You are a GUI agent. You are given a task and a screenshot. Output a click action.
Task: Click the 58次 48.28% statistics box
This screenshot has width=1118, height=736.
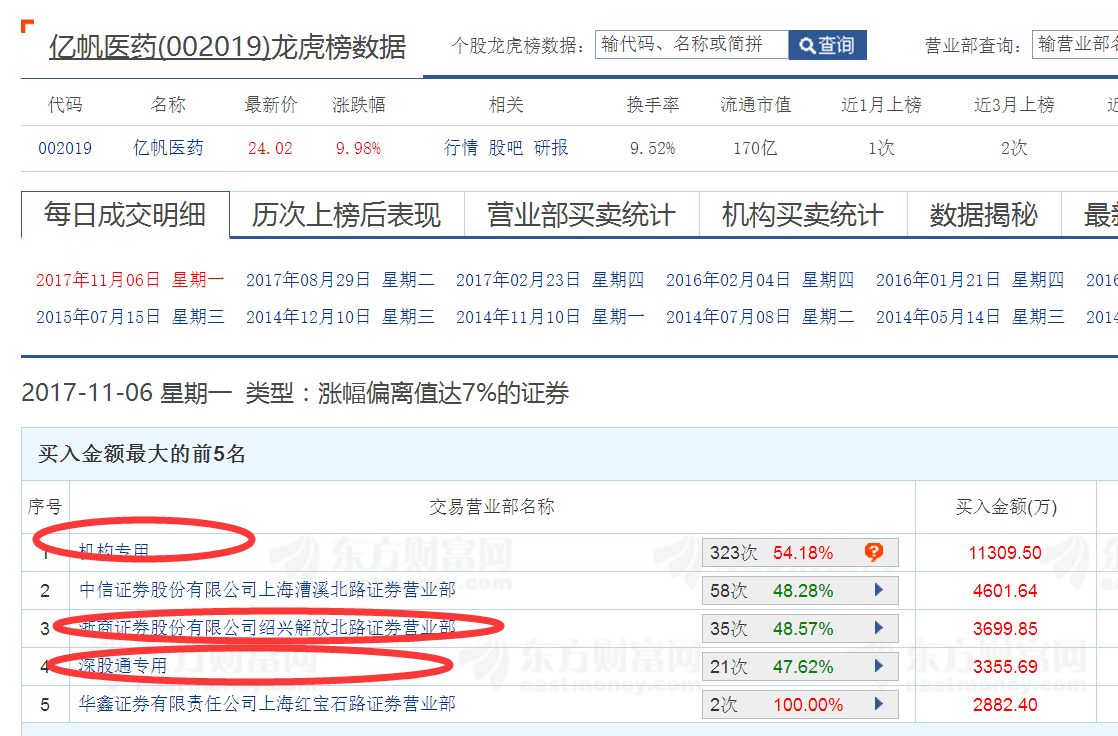tap(800, 591)
